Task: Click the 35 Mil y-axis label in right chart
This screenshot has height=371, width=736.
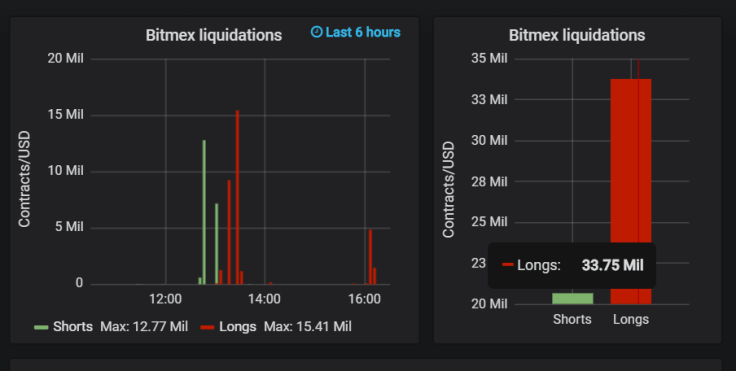Action: tap(489, 59)
